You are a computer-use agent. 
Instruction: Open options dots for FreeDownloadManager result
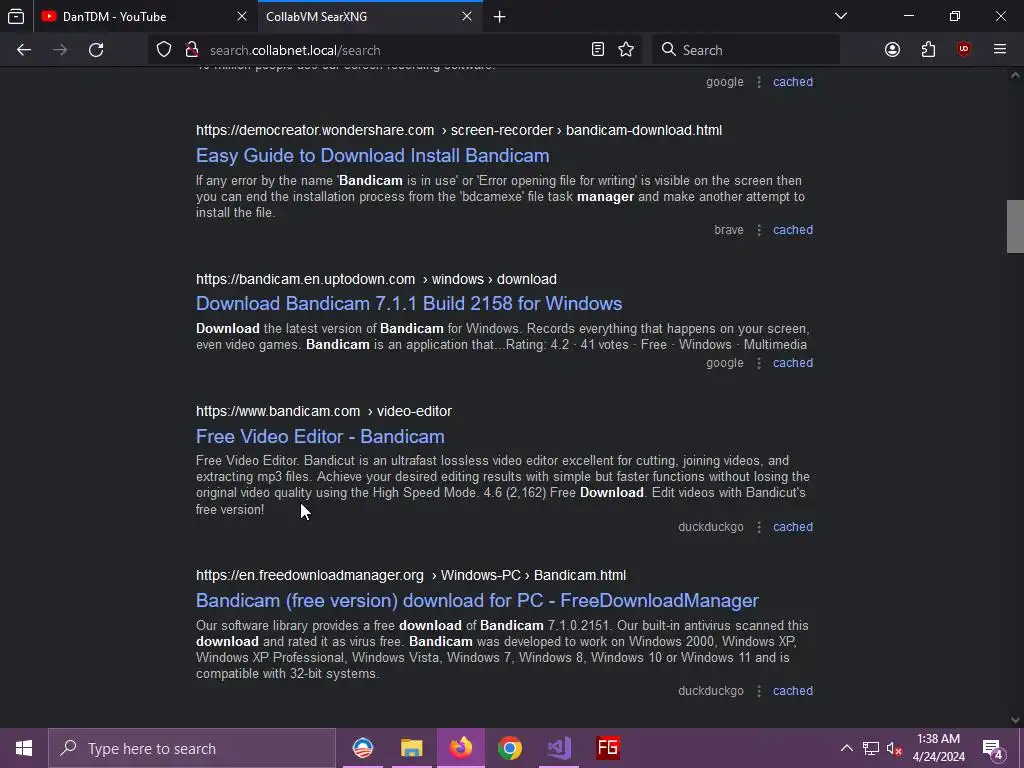(x=759, y=691)
